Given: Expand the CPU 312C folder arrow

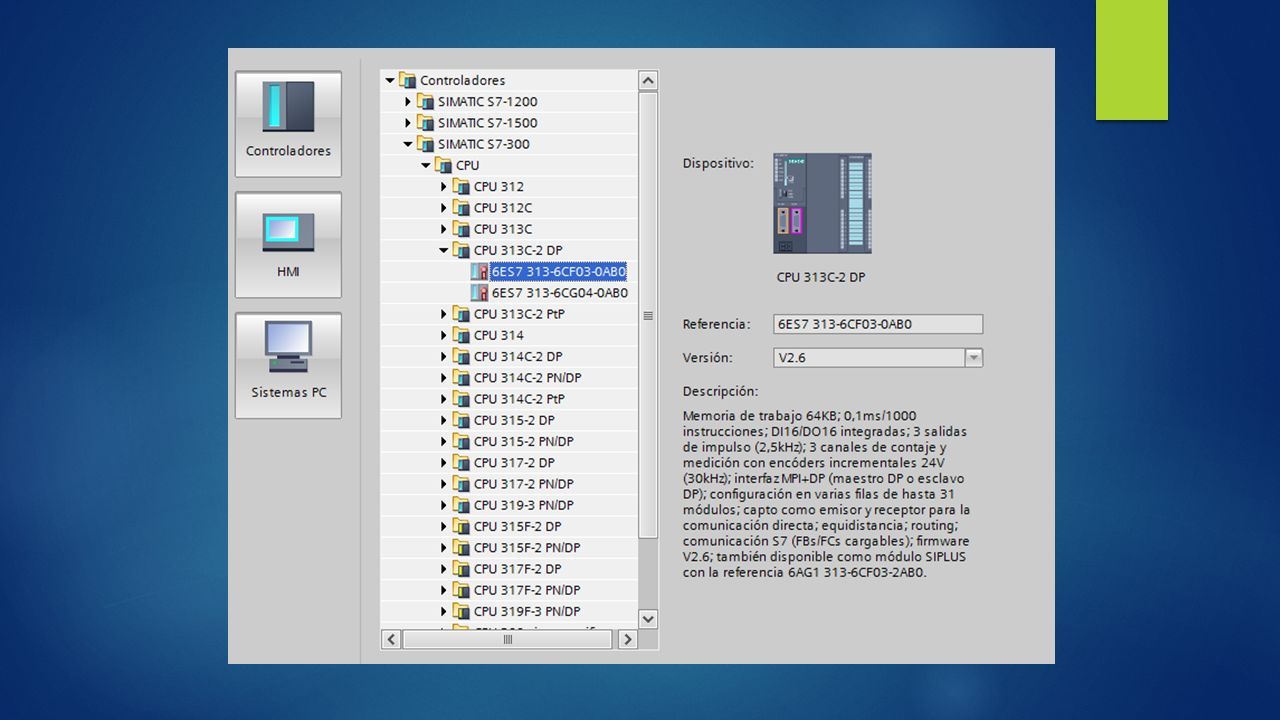Looking at the screenshot, I should [x=444, y=207].
